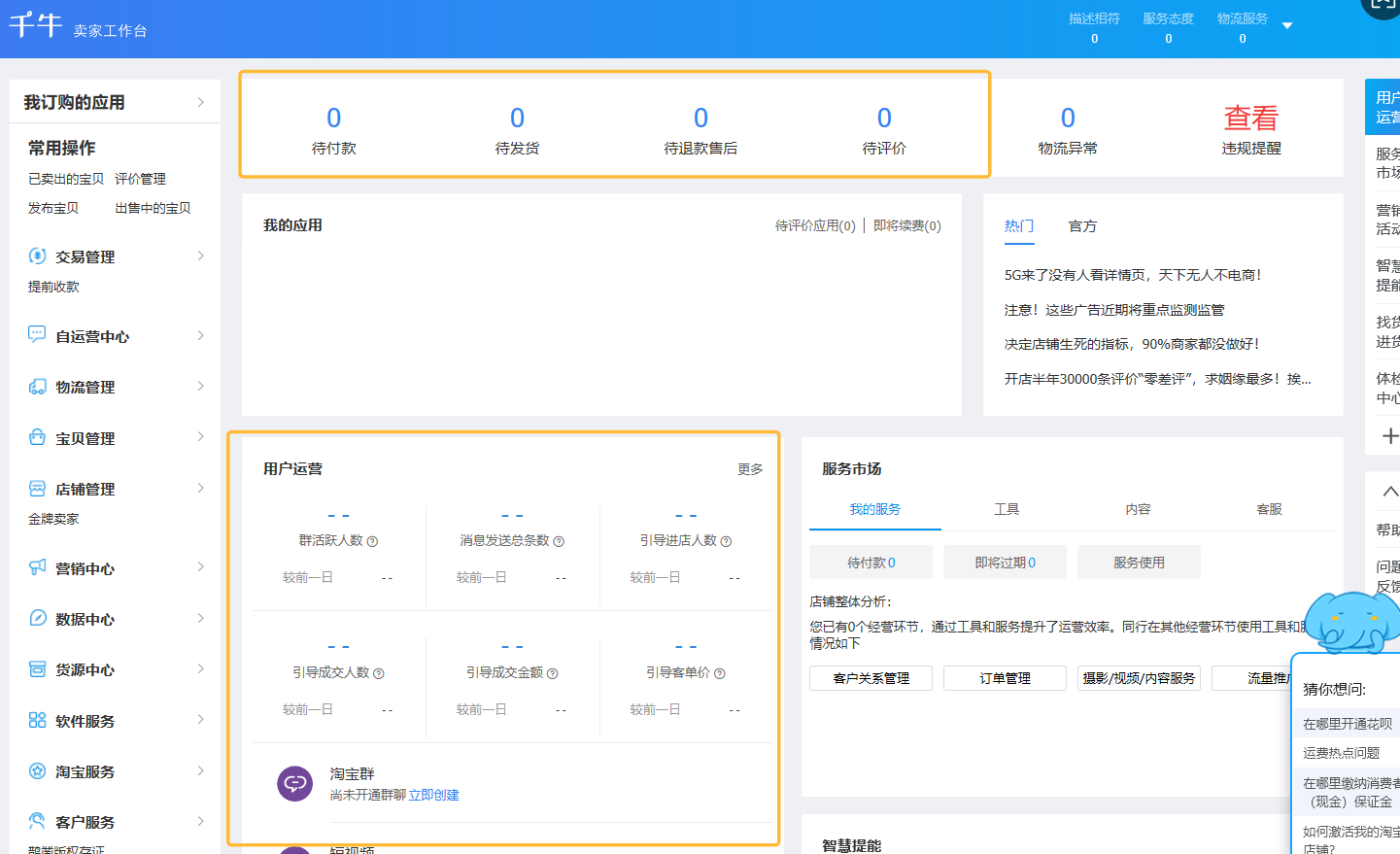Click the 服务使用 button
The height and width of the screenshot is (854, 1400).
point(1139,562)
